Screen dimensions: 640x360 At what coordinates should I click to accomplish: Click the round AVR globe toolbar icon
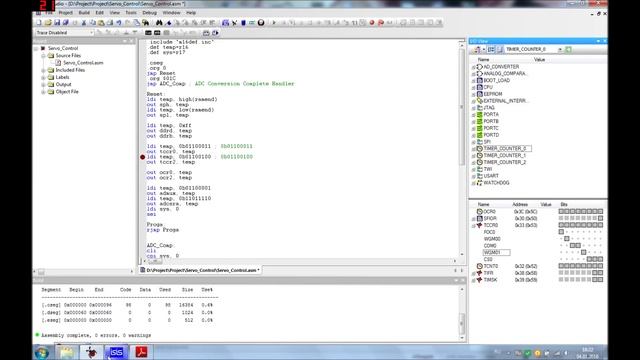(261, 22)
